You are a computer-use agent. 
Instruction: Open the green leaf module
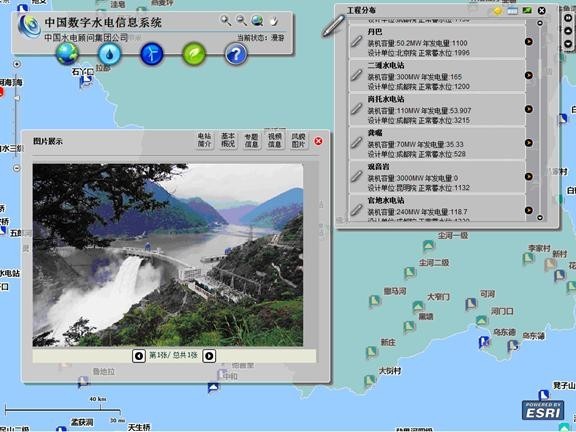[x=194, y=54]
